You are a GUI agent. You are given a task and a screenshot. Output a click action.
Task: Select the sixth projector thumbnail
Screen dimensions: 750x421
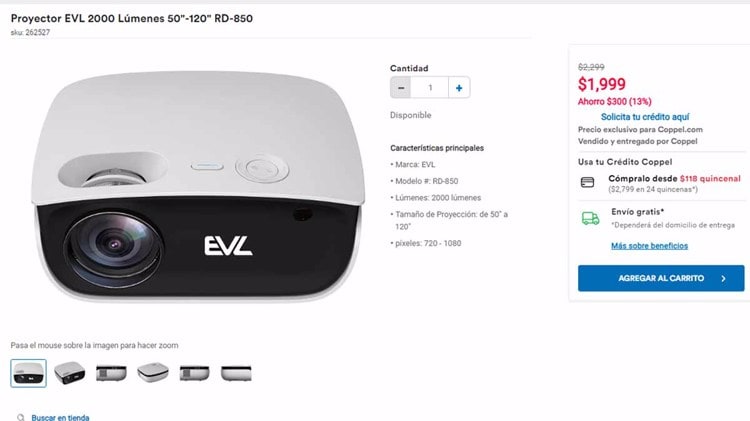click(x=236, y=373)
